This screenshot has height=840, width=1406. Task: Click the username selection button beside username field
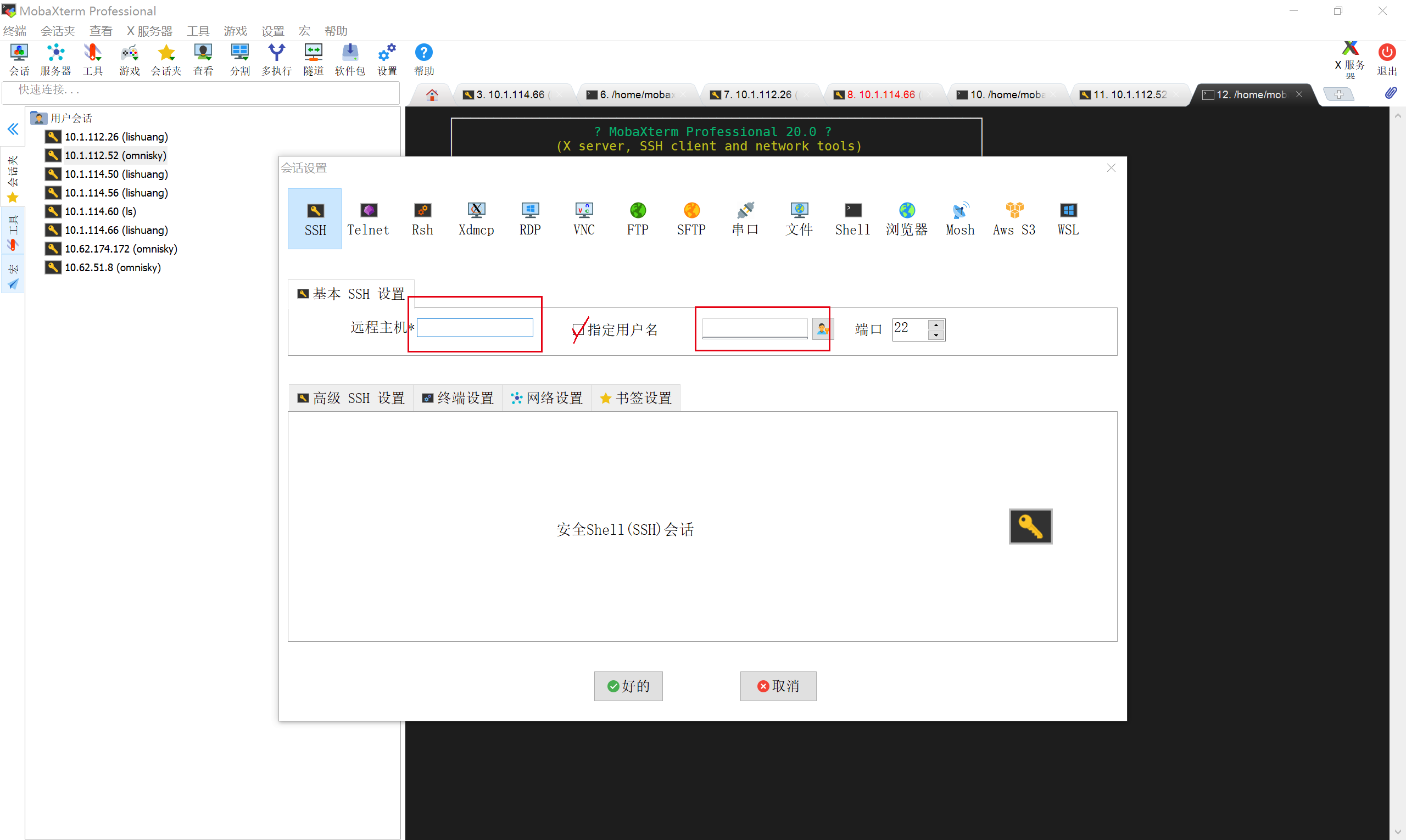[x=822, y=329]
